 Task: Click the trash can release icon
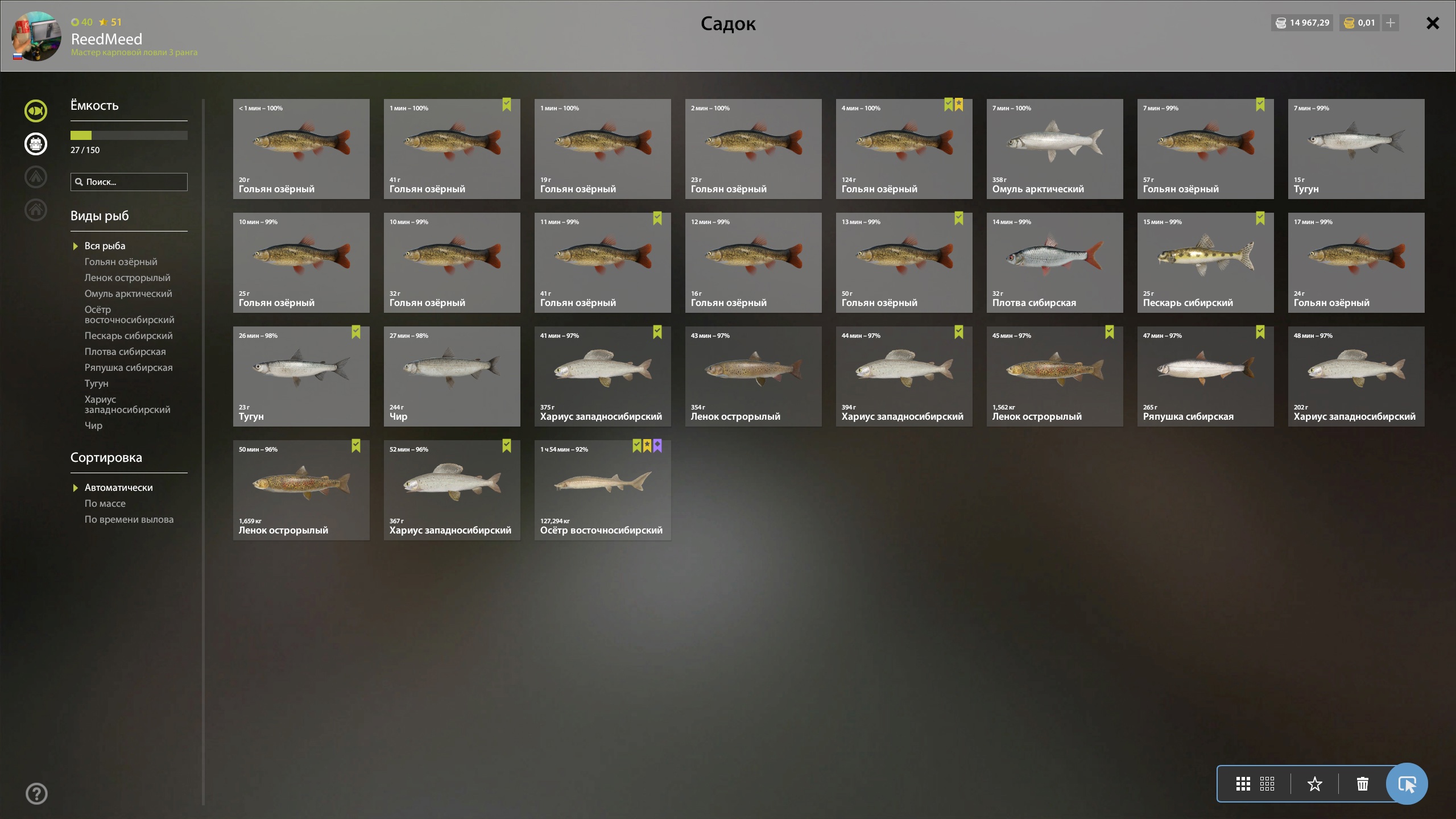click(x=1362, y=784)
